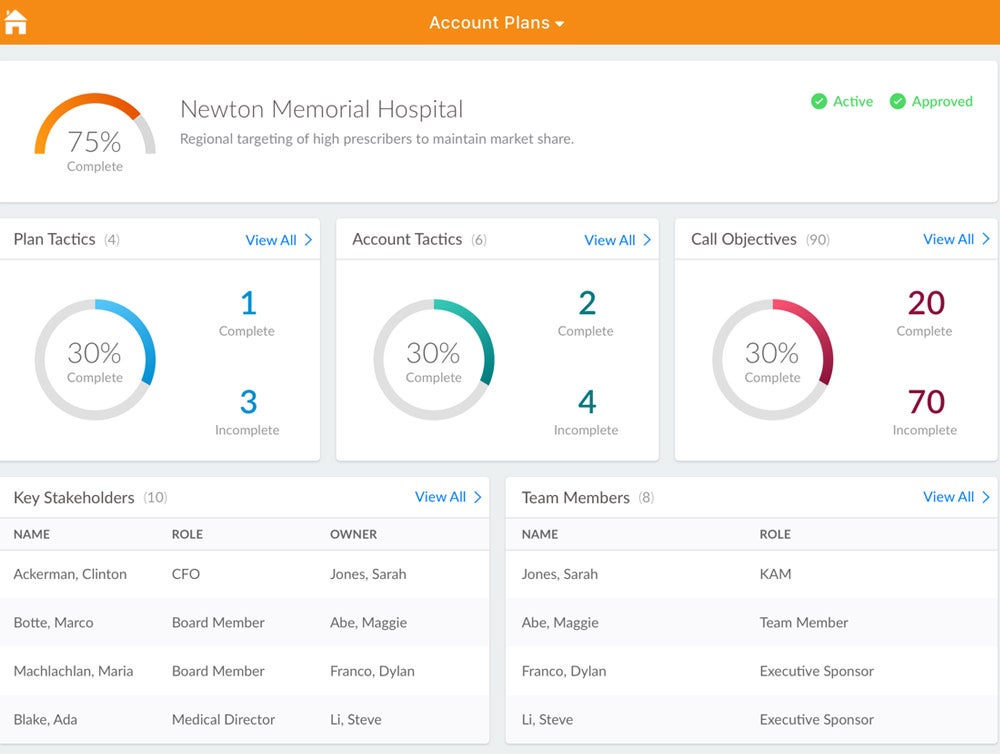Click the Home icon in the header
Screen dimensions: 1000x754
point(16,22)
